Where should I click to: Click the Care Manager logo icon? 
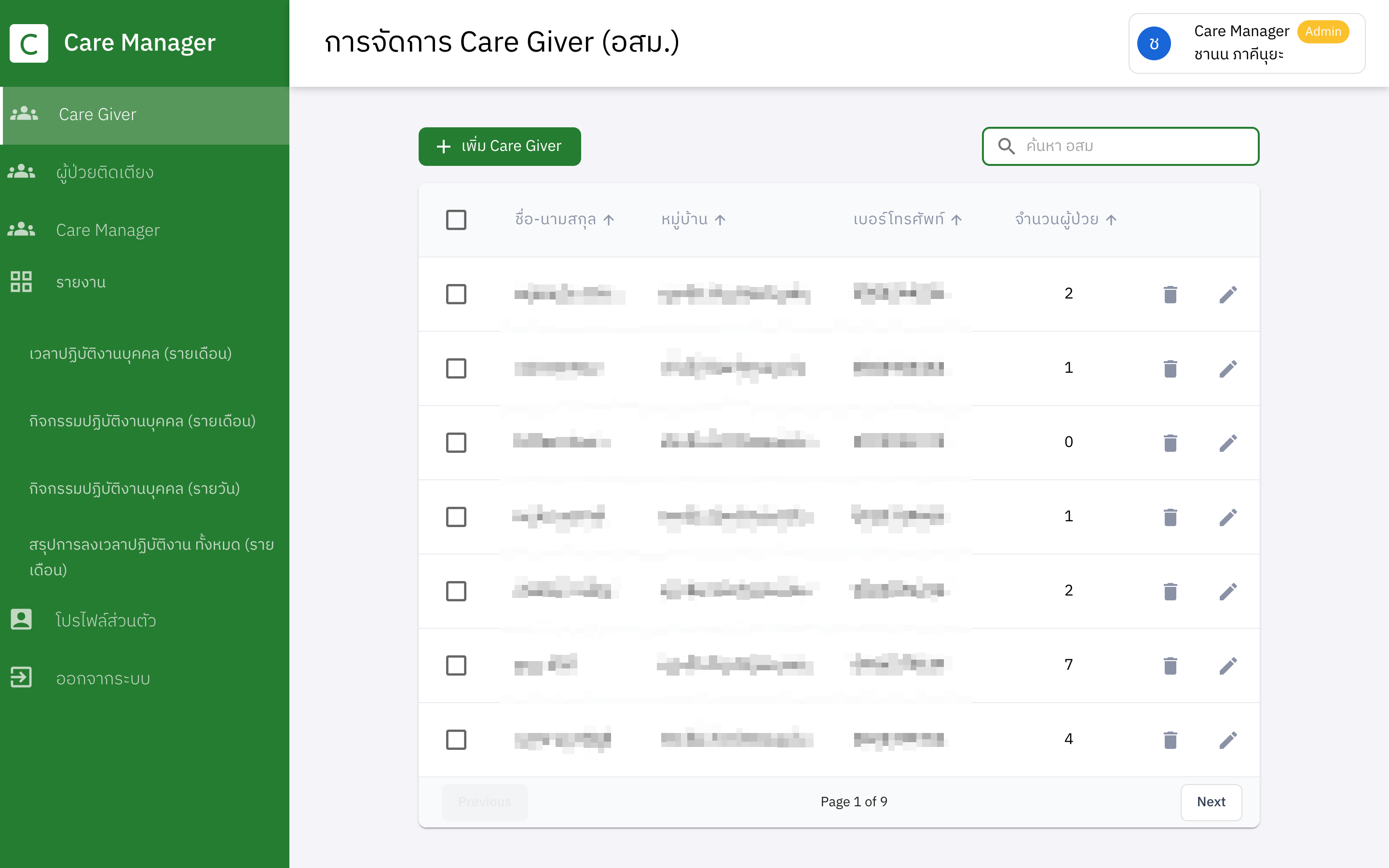click(x=29, y=43)
